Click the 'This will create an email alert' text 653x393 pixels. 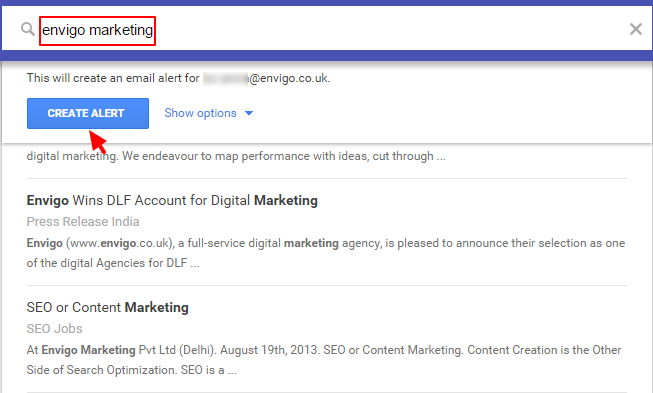tap(113, 78)
